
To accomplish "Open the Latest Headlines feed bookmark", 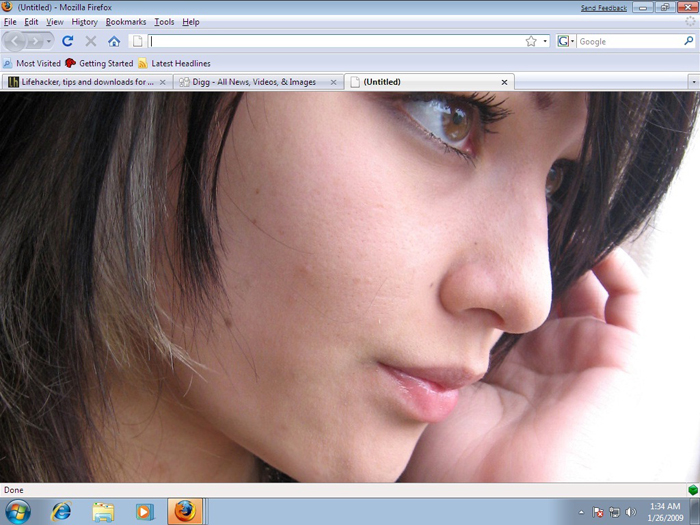I will 174,63.
